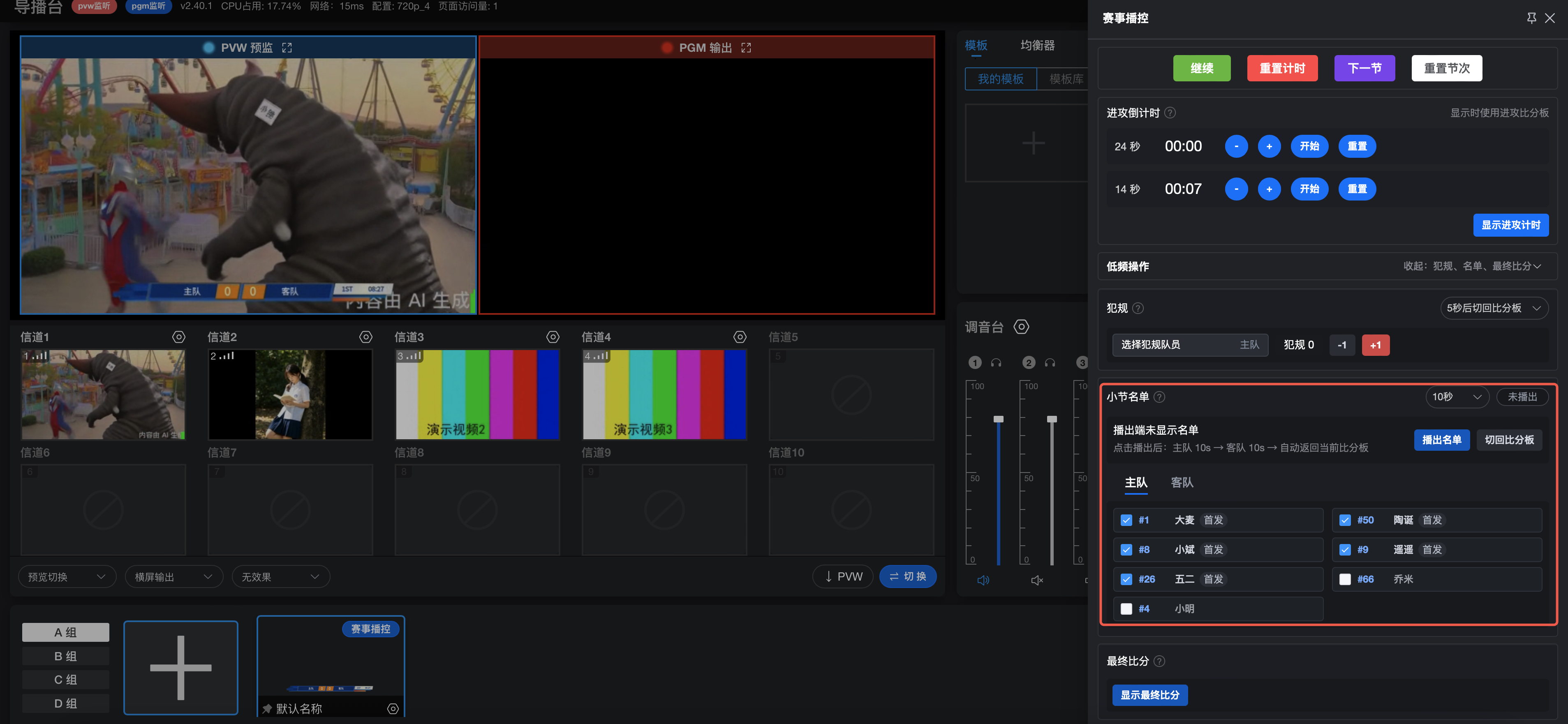
Task: Click the purple 下一节 button
Action: click(1364, 68)
